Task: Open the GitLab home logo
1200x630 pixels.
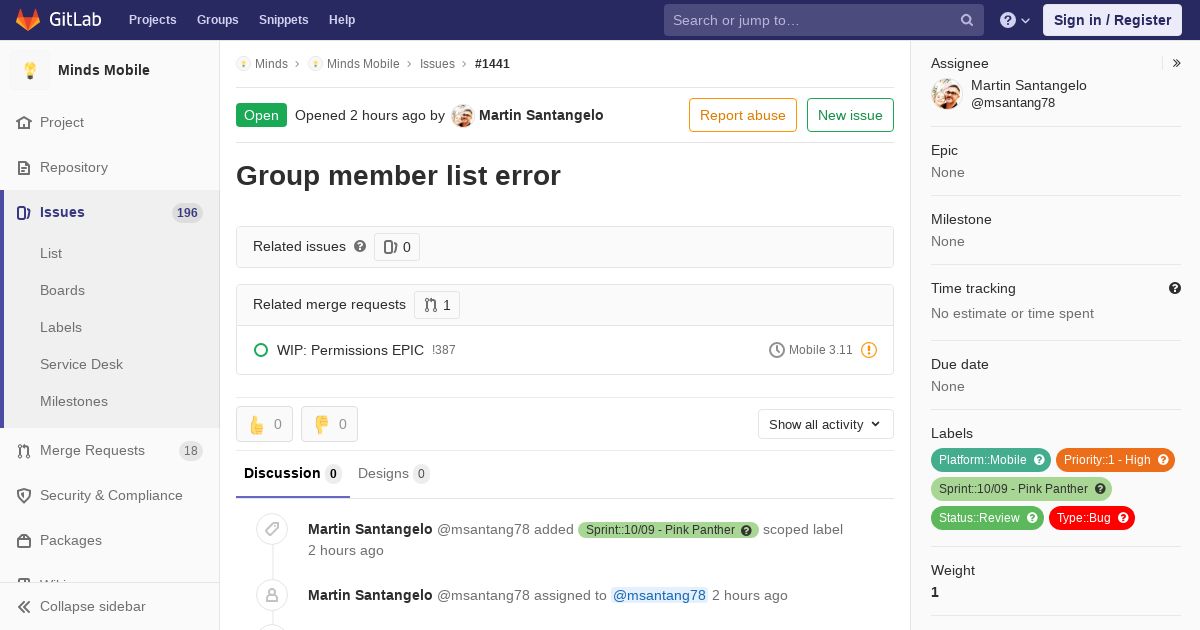Action: pyautogui.click(x=56, y=19)
